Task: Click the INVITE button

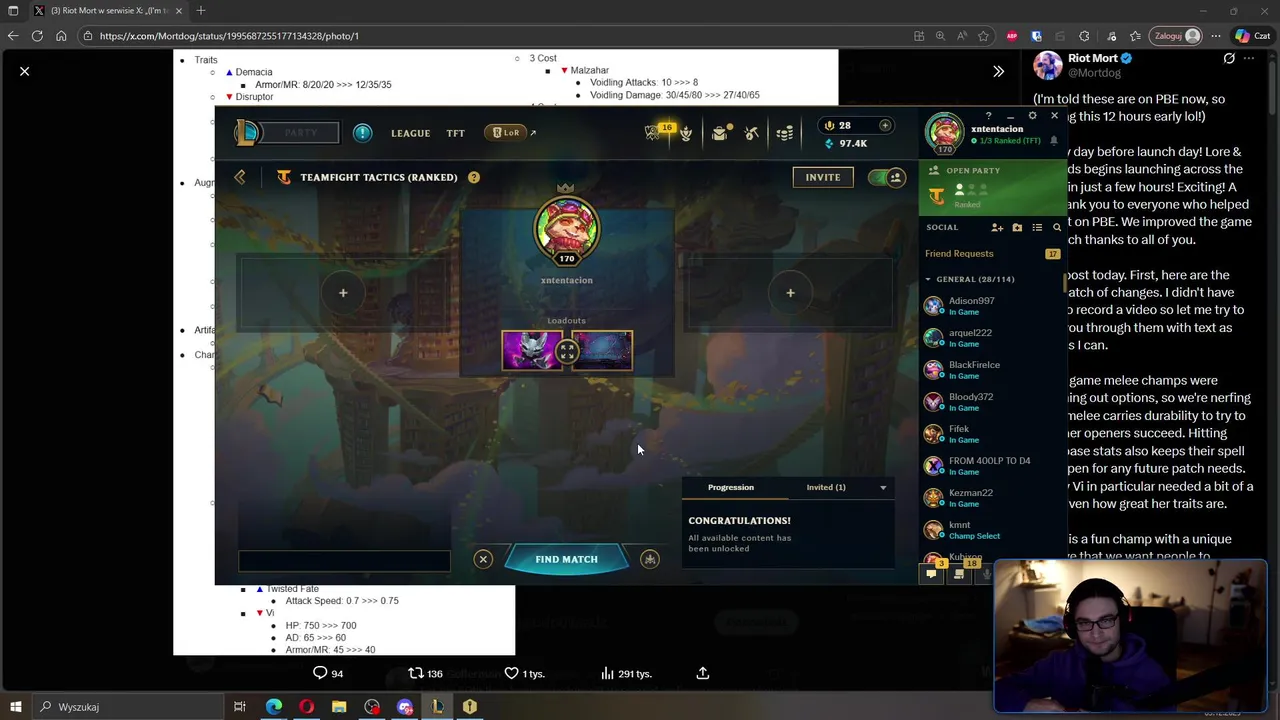Action: [823, 177]
